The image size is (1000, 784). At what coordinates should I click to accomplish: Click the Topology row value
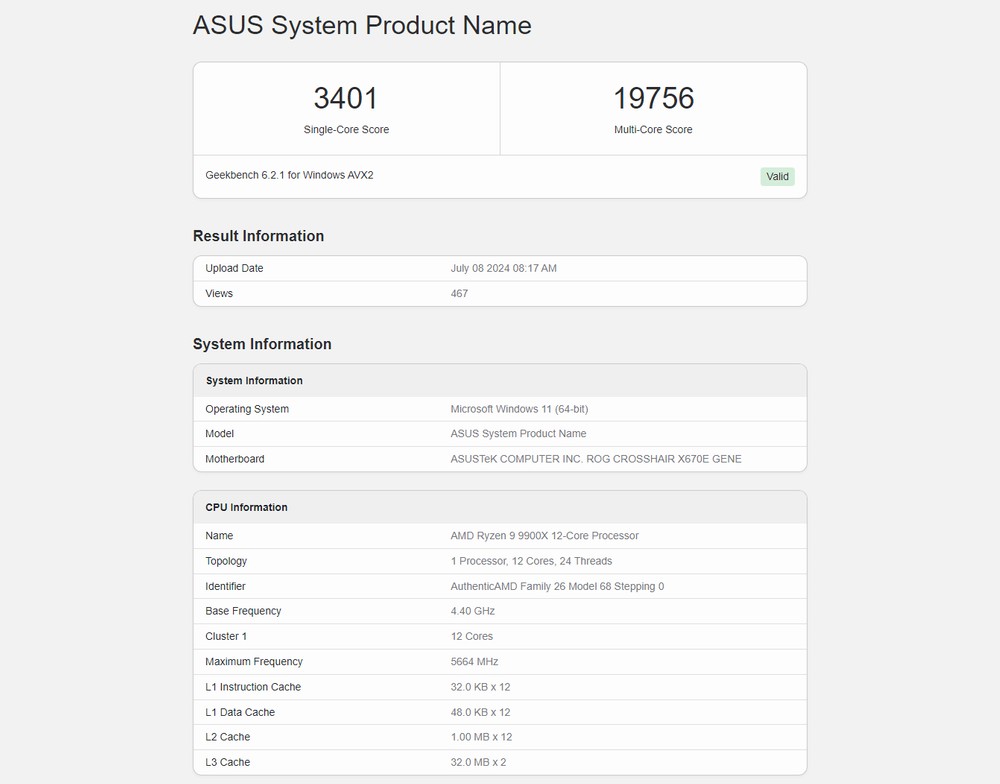click(531, 561)
